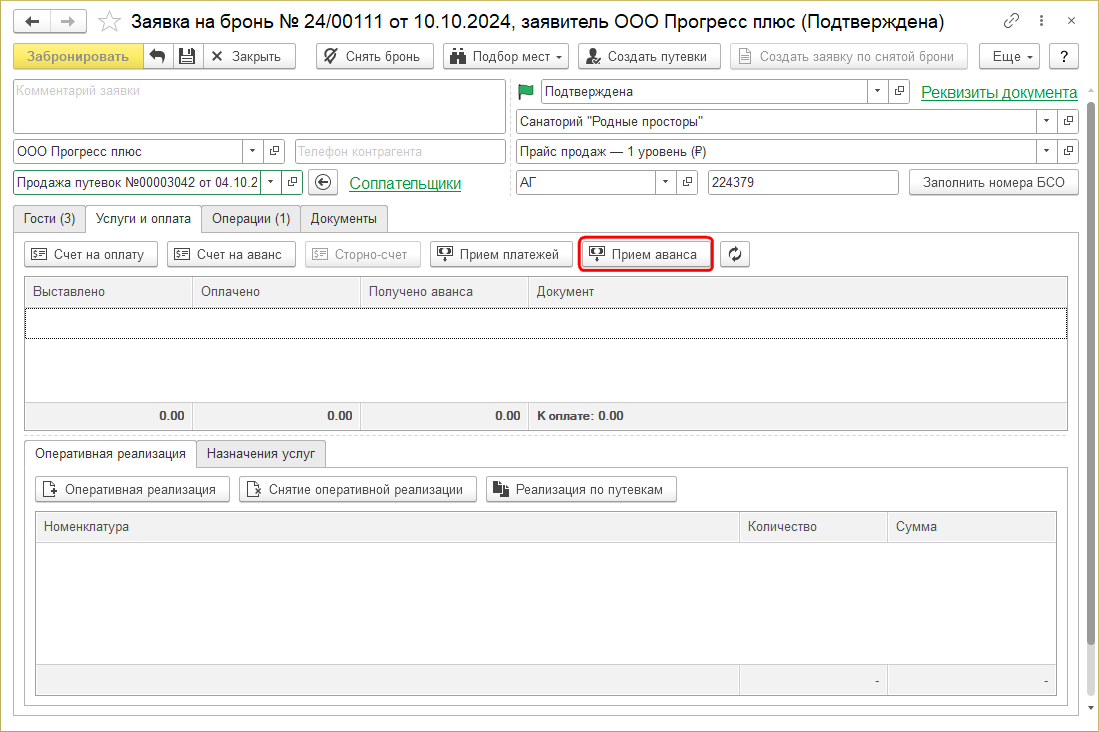The width and height of the screenshot is (1099, 732).
Task: Open the ООО Прогресс плюс contractor card
Action: tap(274, 151)
